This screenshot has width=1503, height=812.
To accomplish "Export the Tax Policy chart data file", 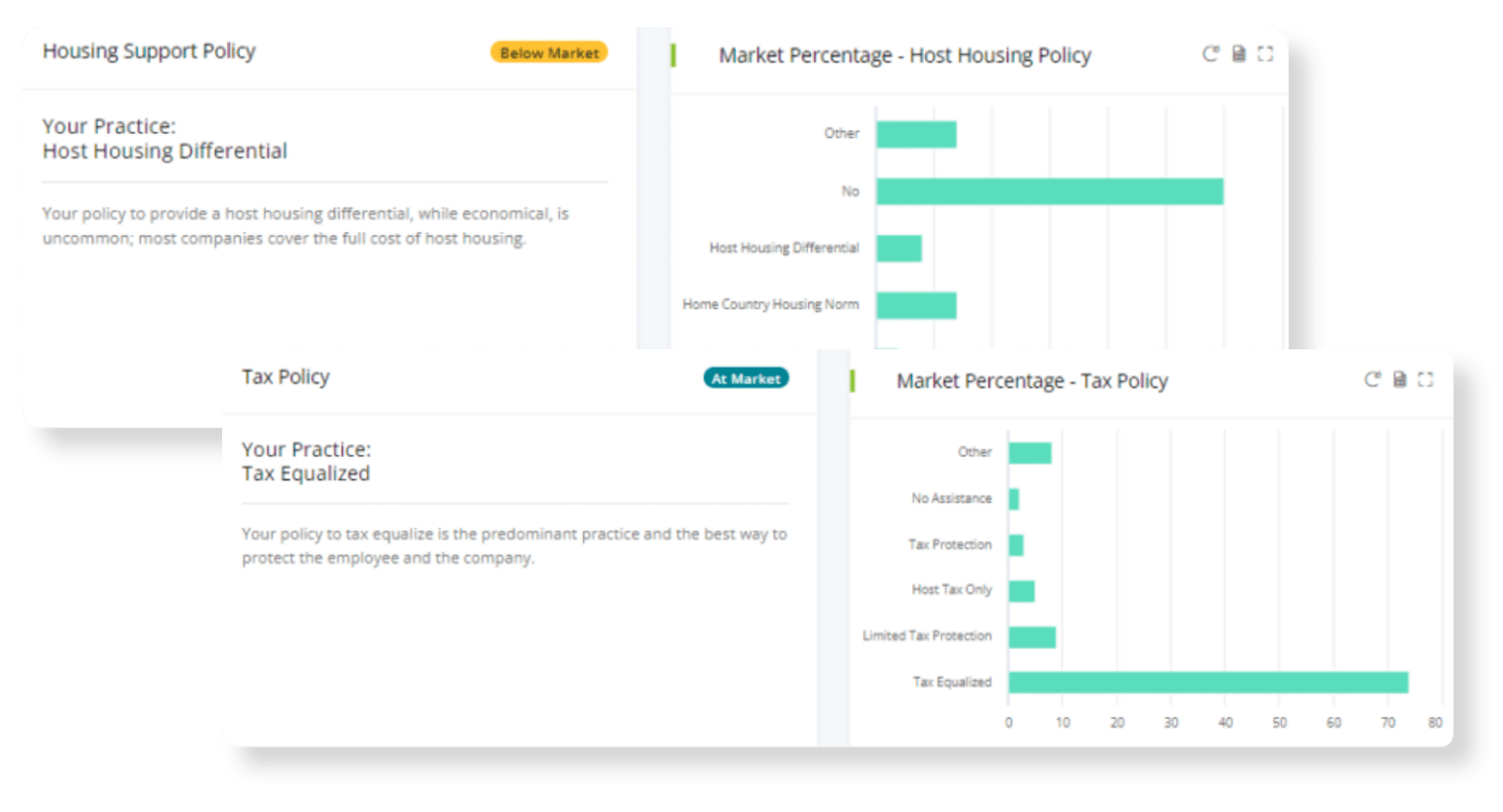I will pos(1399,380).
